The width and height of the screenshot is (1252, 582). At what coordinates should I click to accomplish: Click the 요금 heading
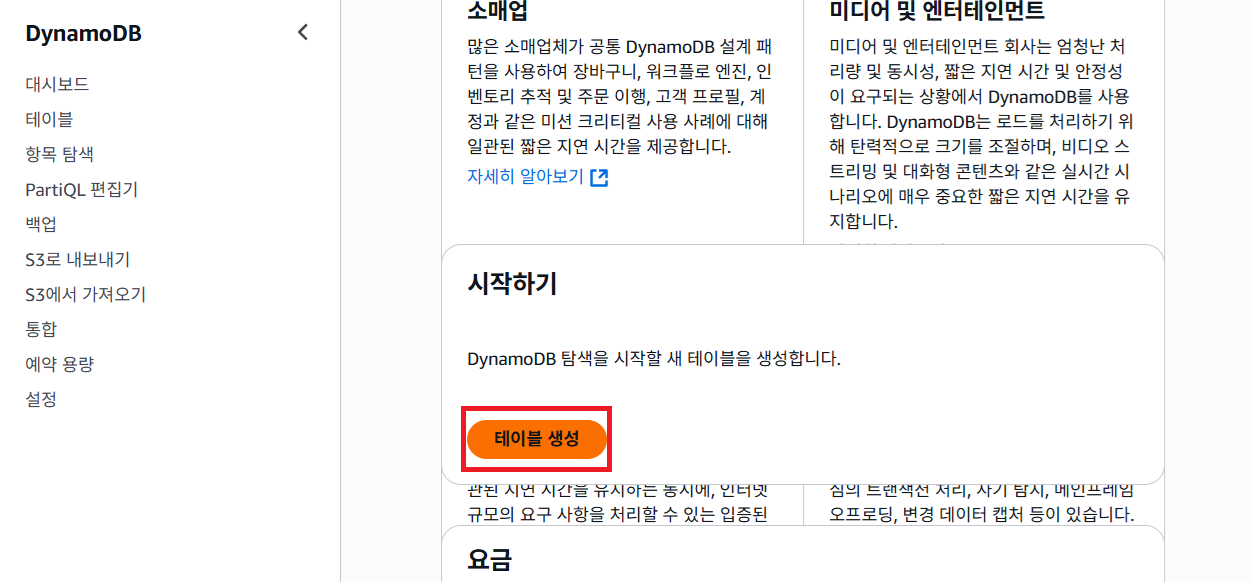(x=490, y=559)
